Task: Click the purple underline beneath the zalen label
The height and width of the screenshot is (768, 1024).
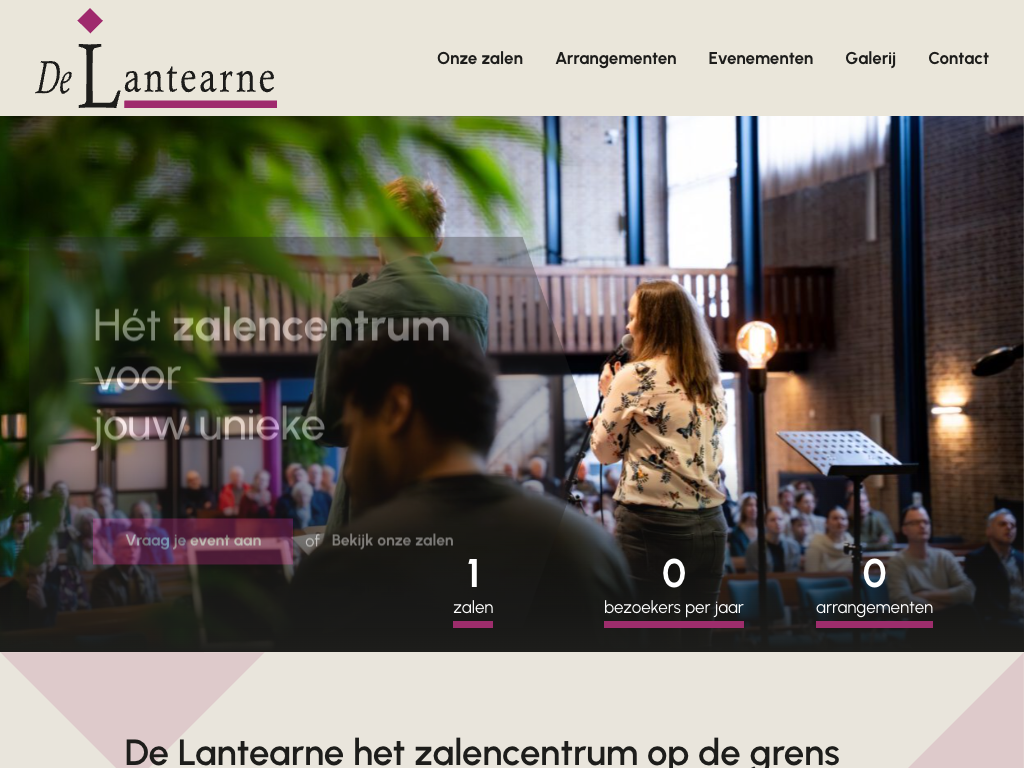Action: point(473,625)
